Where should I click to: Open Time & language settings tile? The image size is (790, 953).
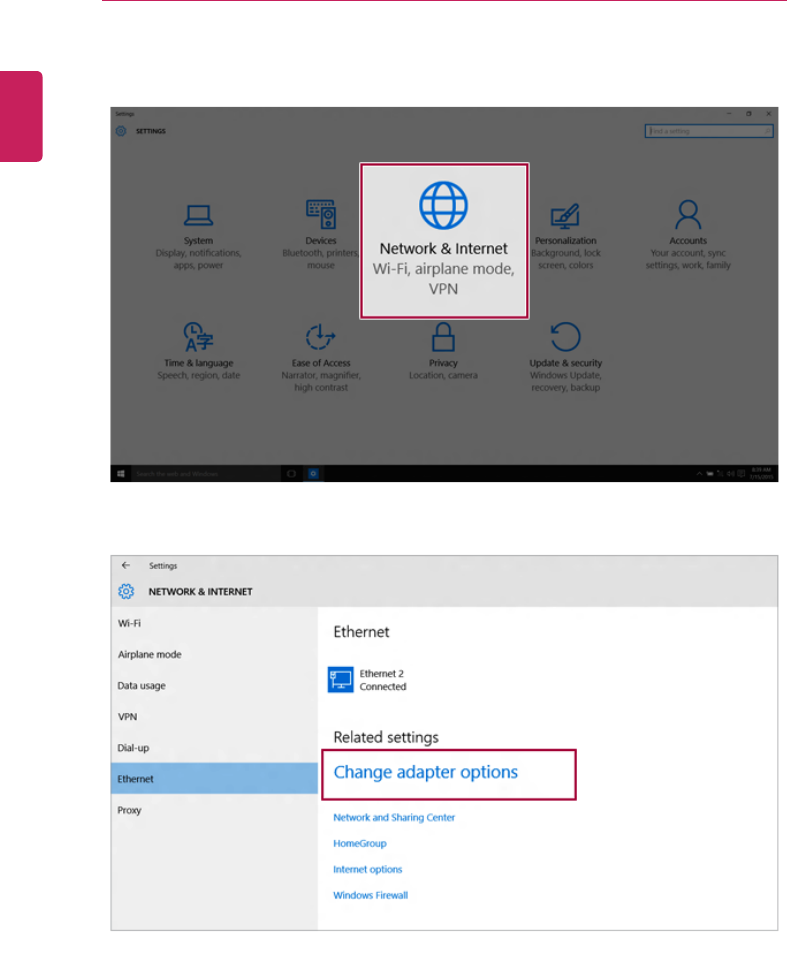199,351
